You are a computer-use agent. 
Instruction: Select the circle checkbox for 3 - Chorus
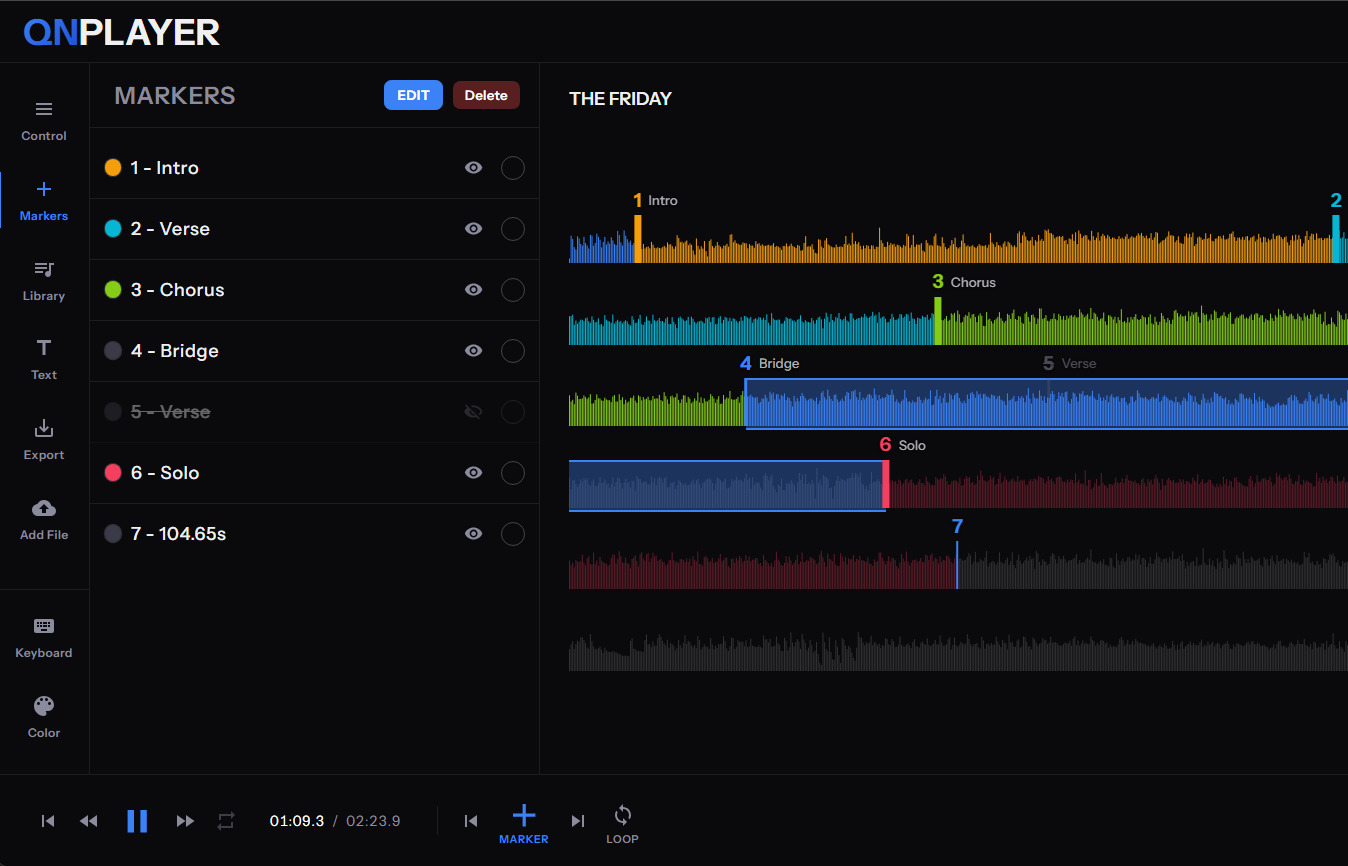(513, 290)
